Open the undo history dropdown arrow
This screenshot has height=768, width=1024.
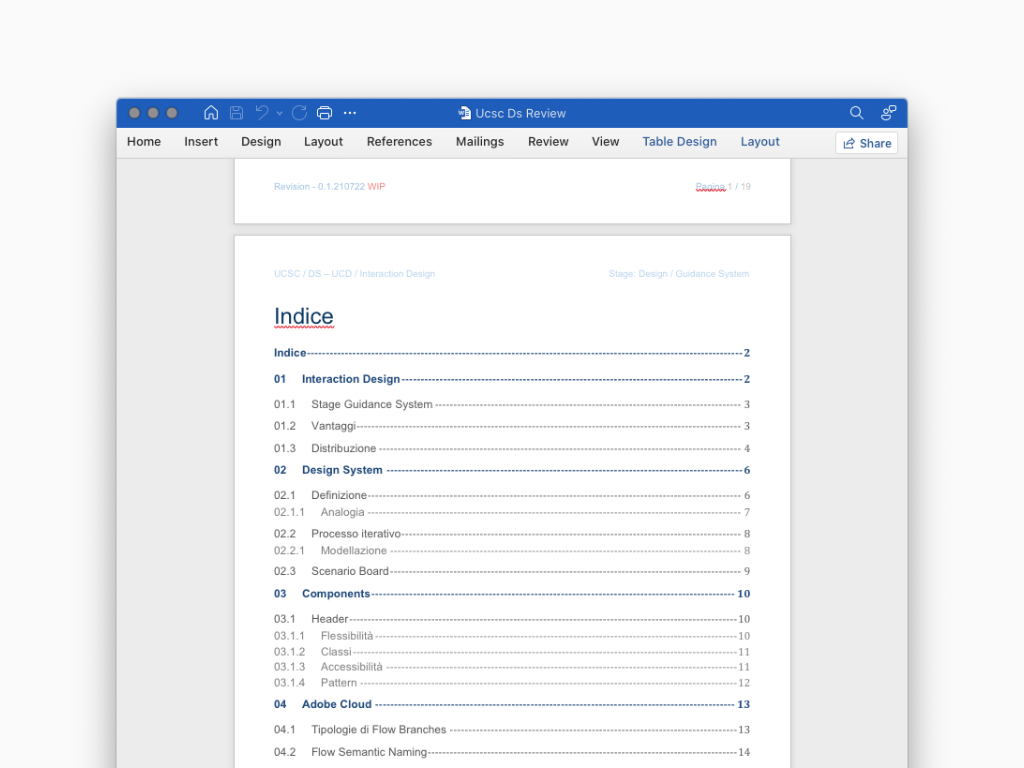click(x=280, y=114)
